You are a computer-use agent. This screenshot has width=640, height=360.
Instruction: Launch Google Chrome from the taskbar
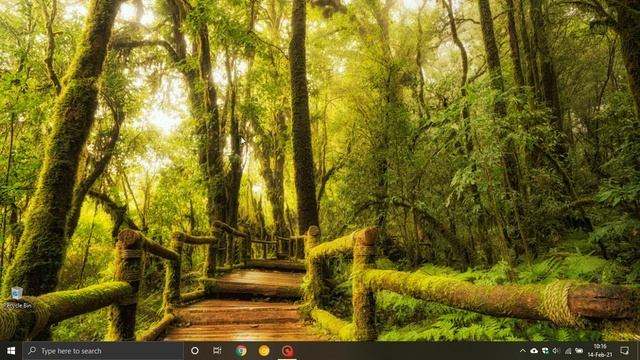(x=241, y=351)
